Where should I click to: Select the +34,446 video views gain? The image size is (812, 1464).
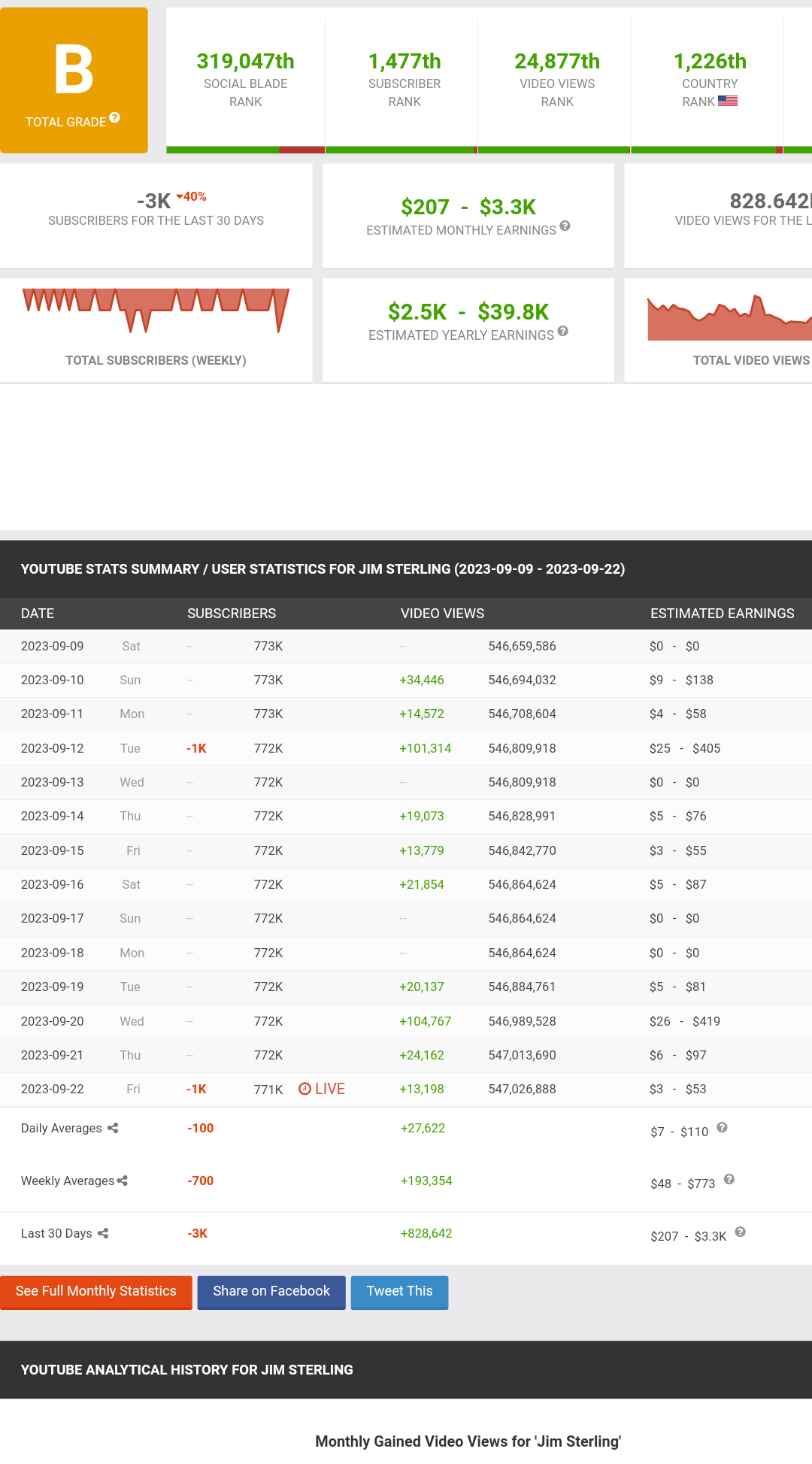click(x=422, y=680)
